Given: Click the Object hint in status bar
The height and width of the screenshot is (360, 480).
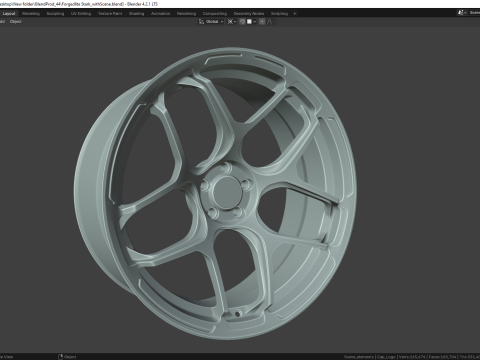Looking at the screenshot, I should (67, 357).
